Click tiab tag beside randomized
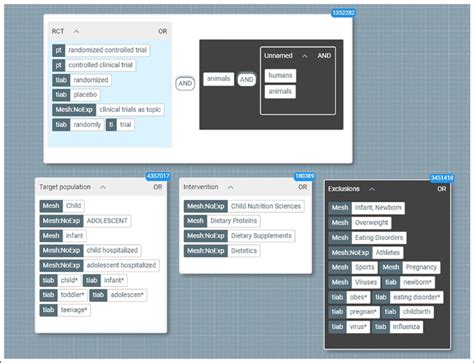Image resolution: width=474 pixels, height=363 pixels. click(61, 80)
